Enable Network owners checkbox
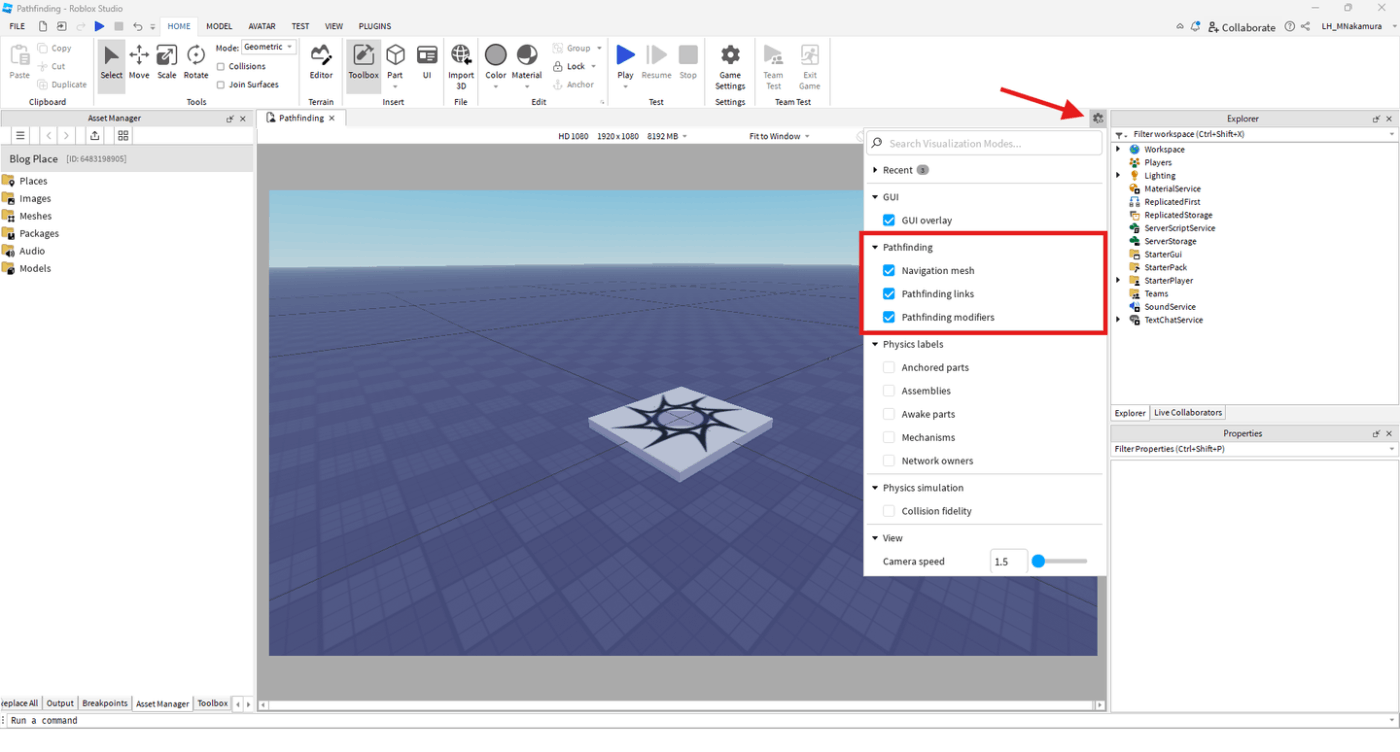This screenshot has height=752, width=1400. tap(889, 461)
